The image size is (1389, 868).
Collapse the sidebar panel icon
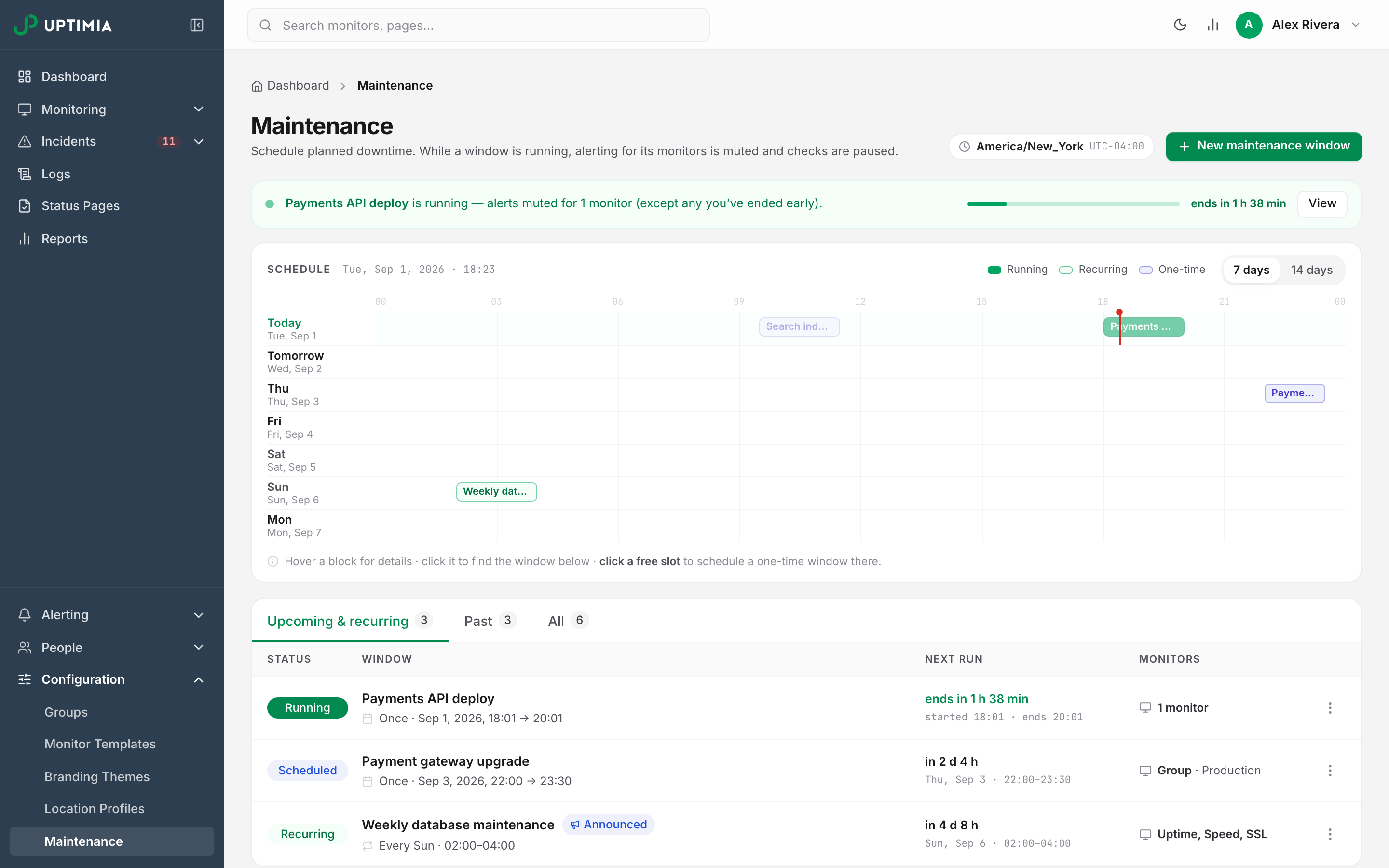[196, 25]
